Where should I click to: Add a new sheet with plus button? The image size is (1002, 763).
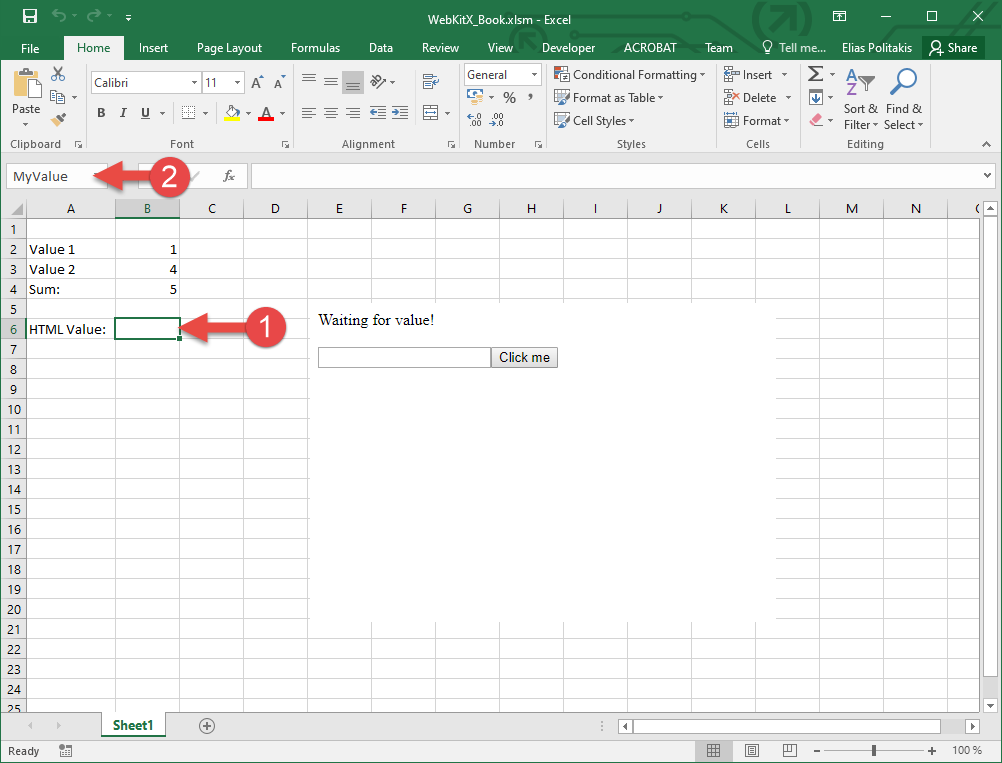(x=206, y=726)
